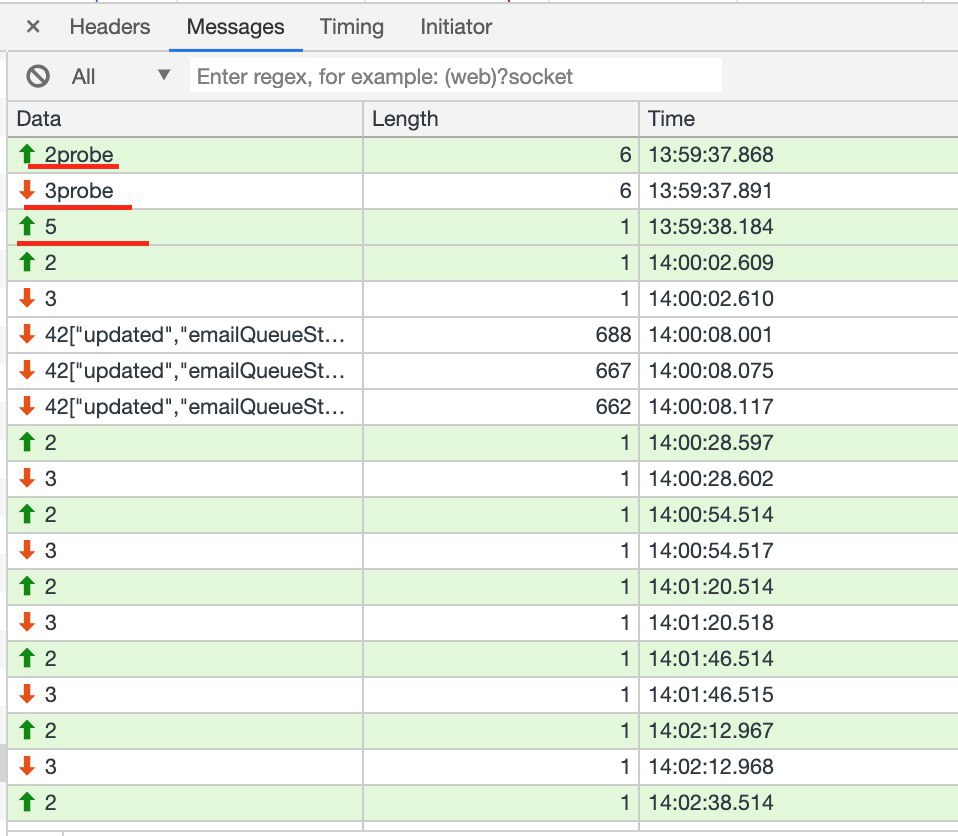Select the message at 14:01:46.515
Viewport: 958px width, 836px height.
click(483, 695)
